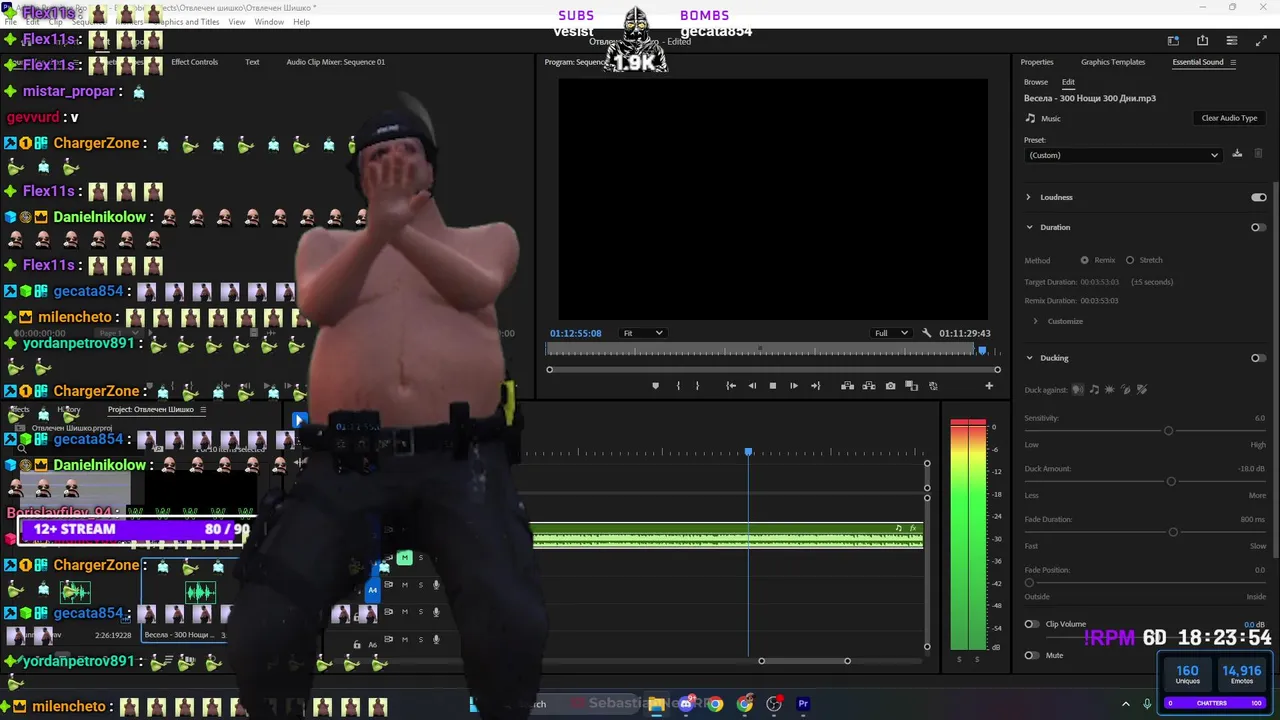Click the Mark Out brace icon

(697, 386)
